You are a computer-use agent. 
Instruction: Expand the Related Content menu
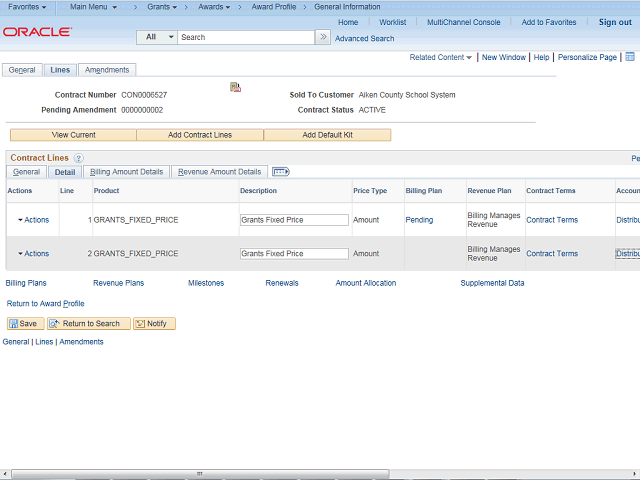441,57
